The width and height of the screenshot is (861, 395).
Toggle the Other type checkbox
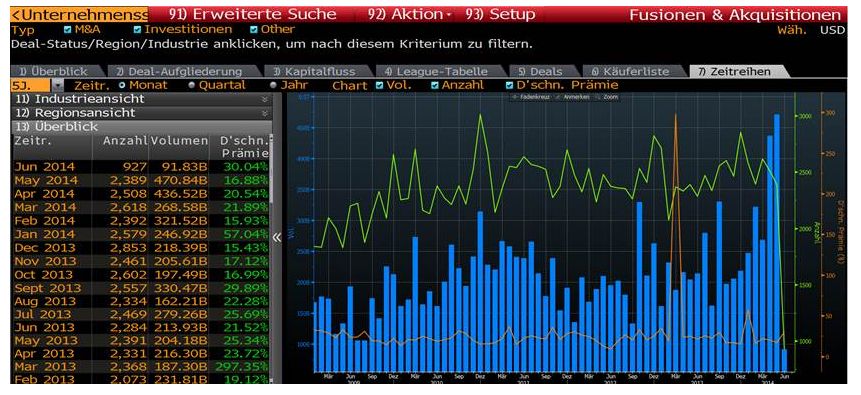pyautogui.click(x=254, y=30)
